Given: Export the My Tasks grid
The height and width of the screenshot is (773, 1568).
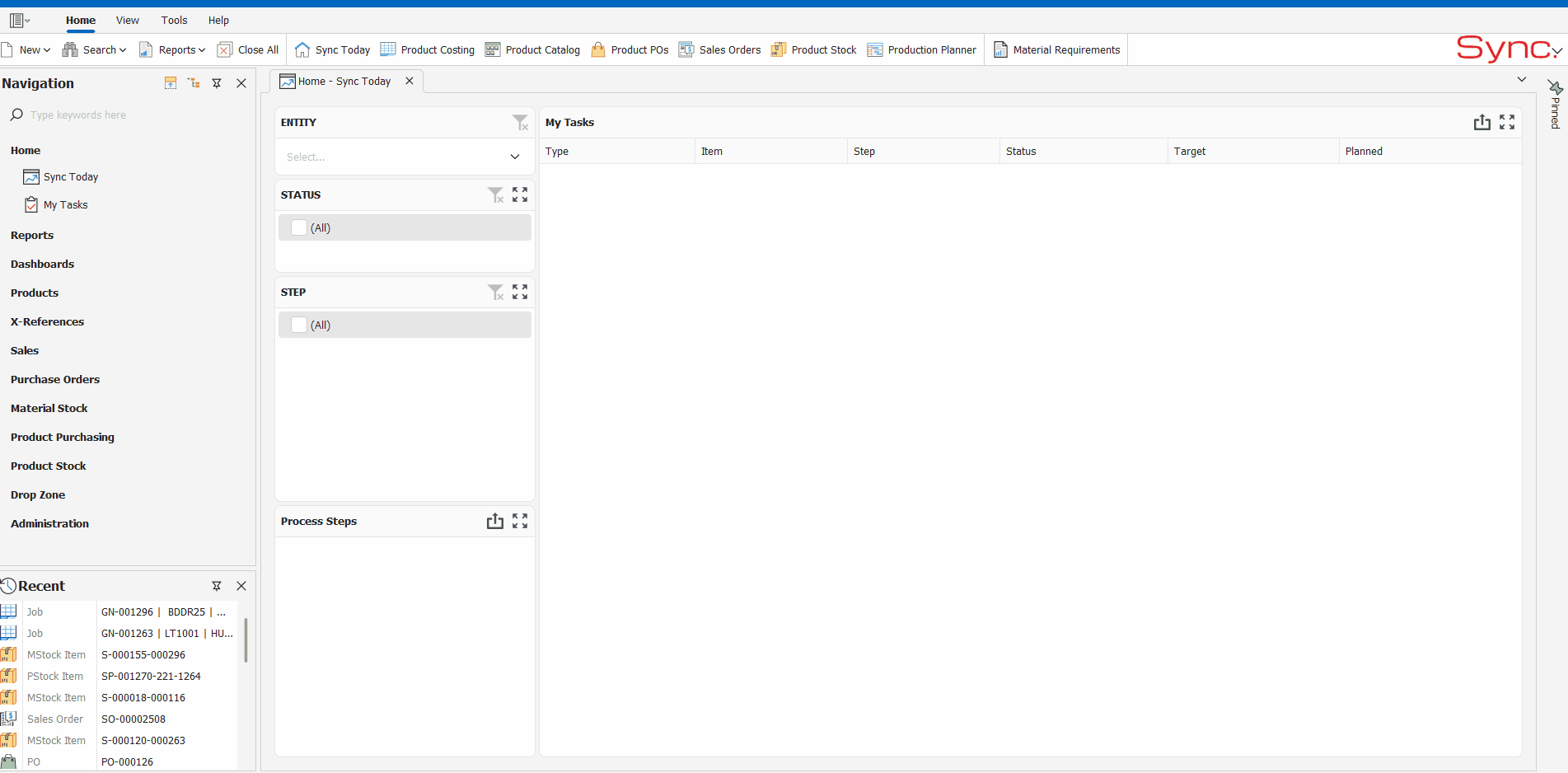Looking at the screenshot, I should point(1482,122).
